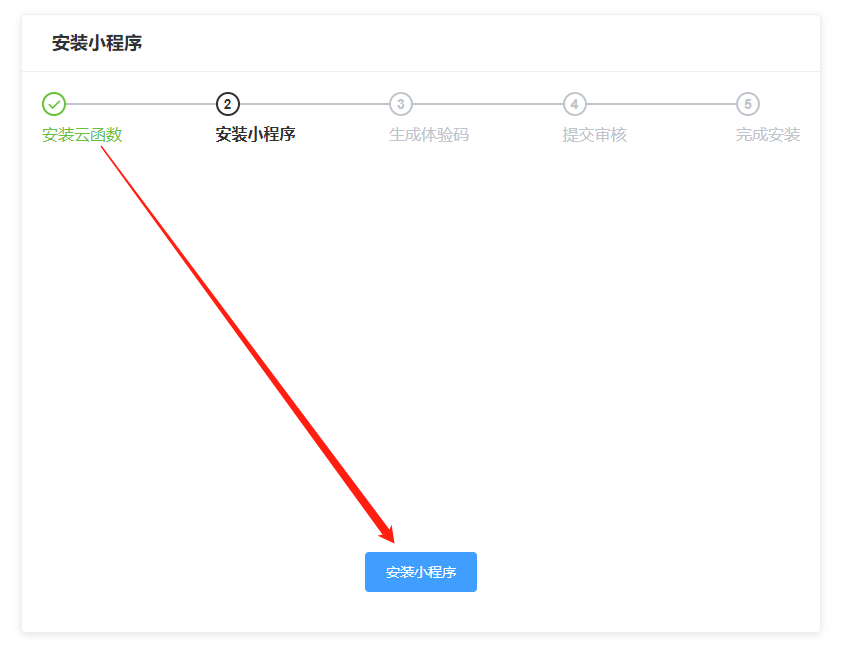
Task: Click the 安装小程序 card header title
Action: (x=97, y=43)
